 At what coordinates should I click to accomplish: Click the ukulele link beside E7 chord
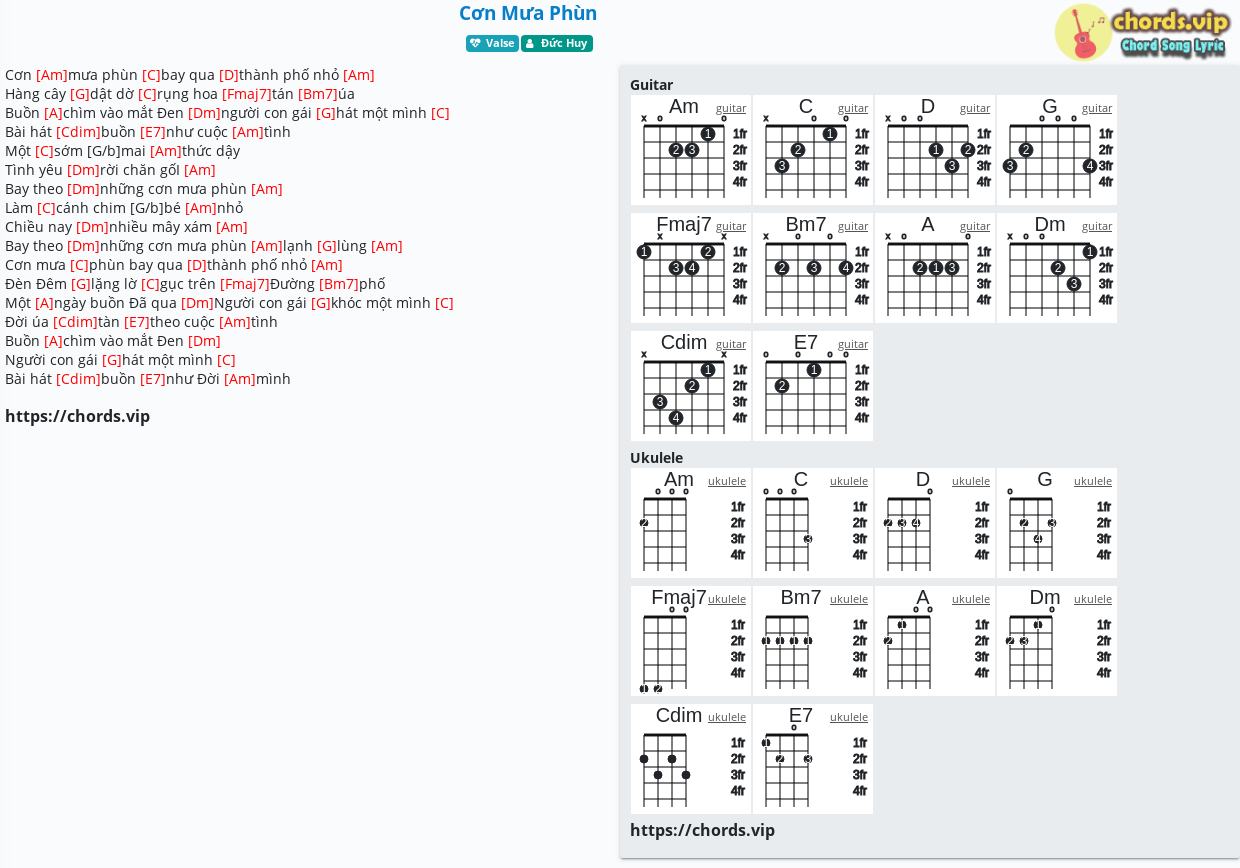coord(849,717)
